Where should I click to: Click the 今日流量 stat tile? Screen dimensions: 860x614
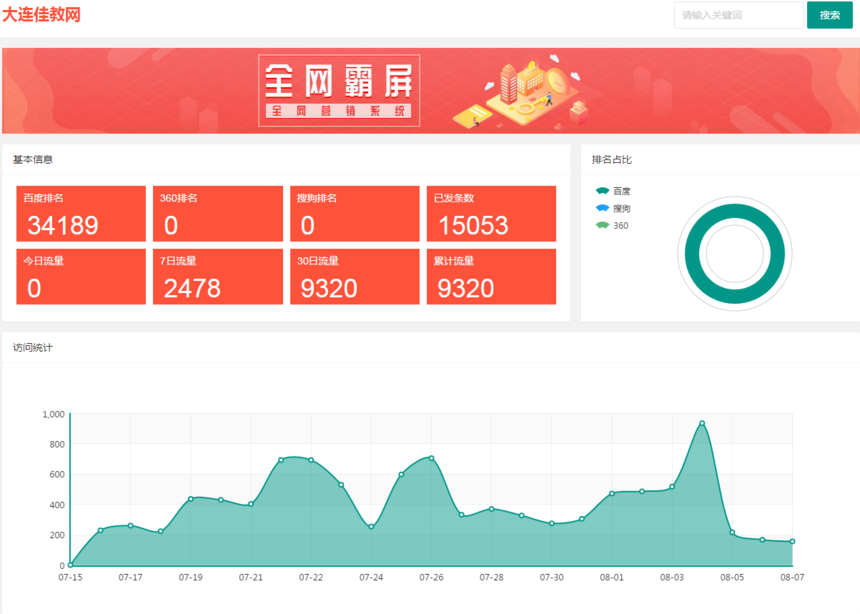pos(81,277)
